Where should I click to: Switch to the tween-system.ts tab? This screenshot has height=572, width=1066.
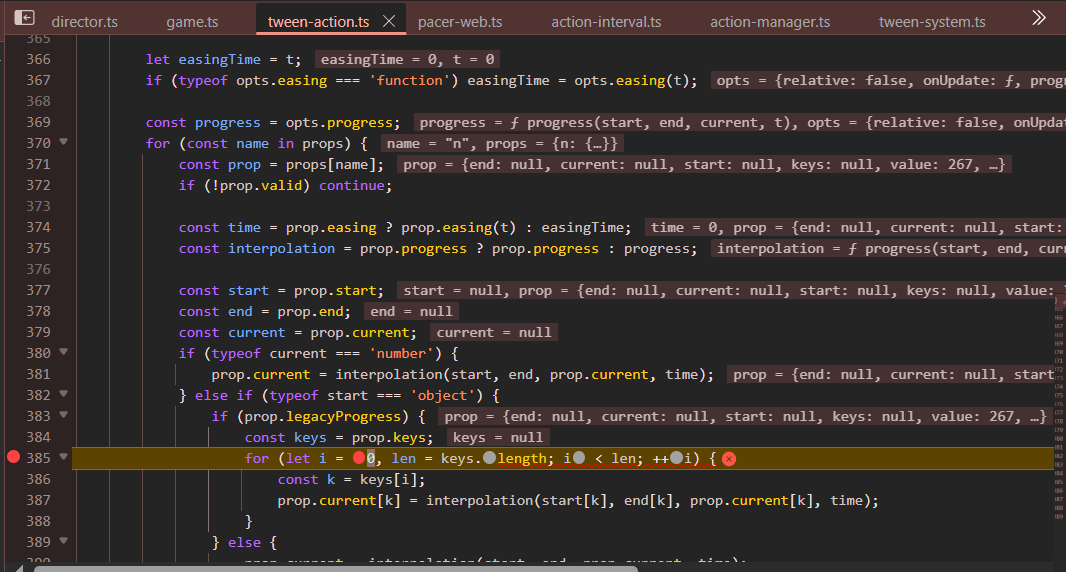[932, 22]
